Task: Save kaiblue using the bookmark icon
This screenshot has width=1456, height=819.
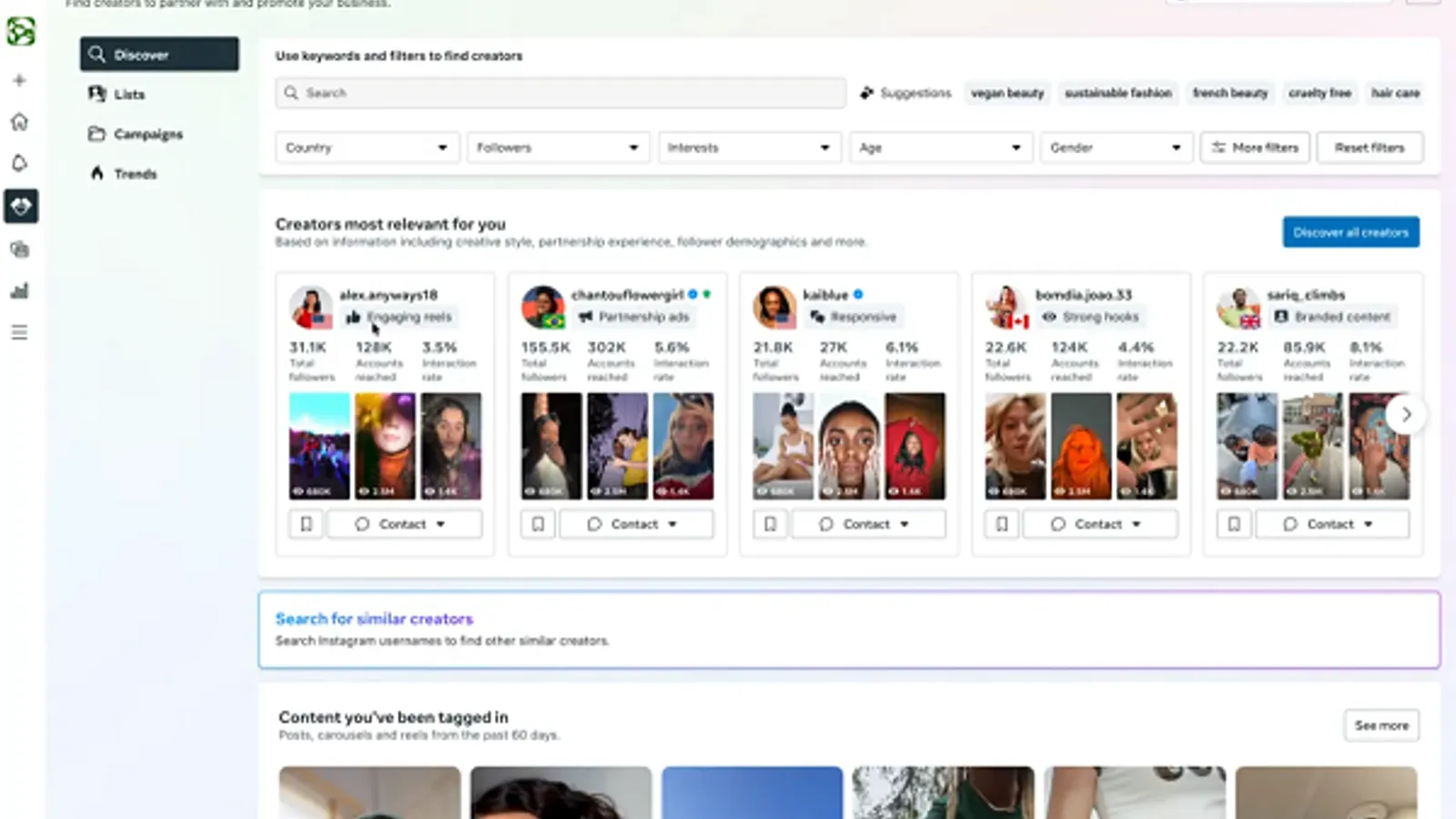Action: coord(770,523)
